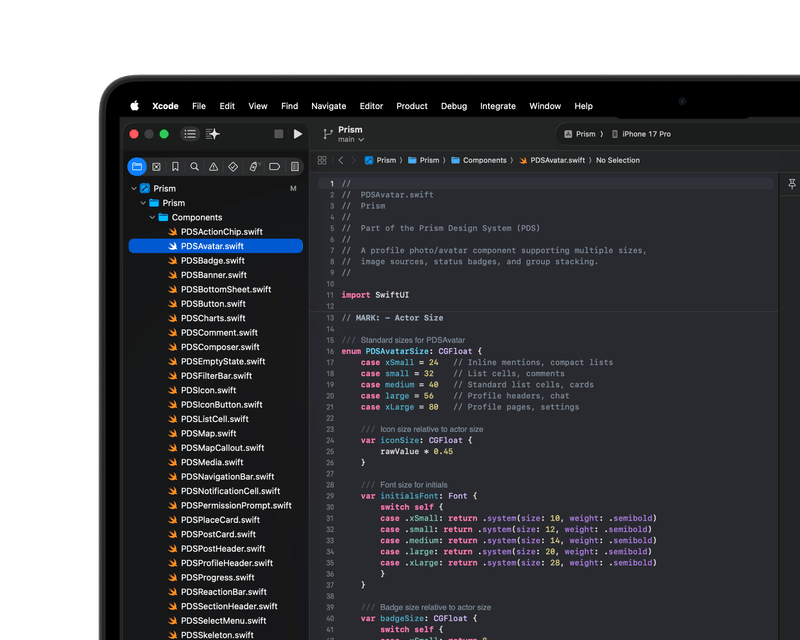
Task: Open PDSSelectMenu.swift
Action: click(x=215, y=621)
